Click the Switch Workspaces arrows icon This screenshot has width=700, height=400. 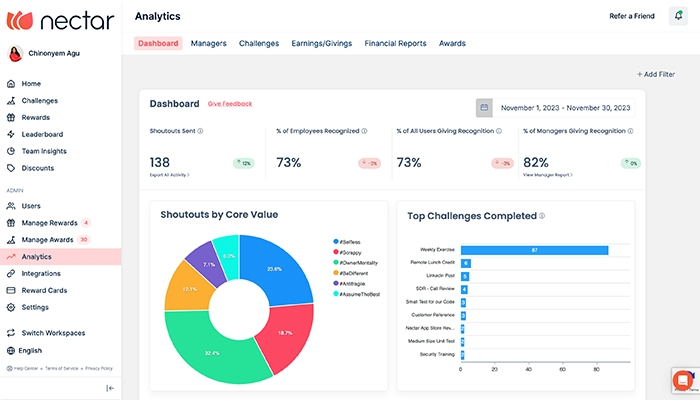point(11,333)
